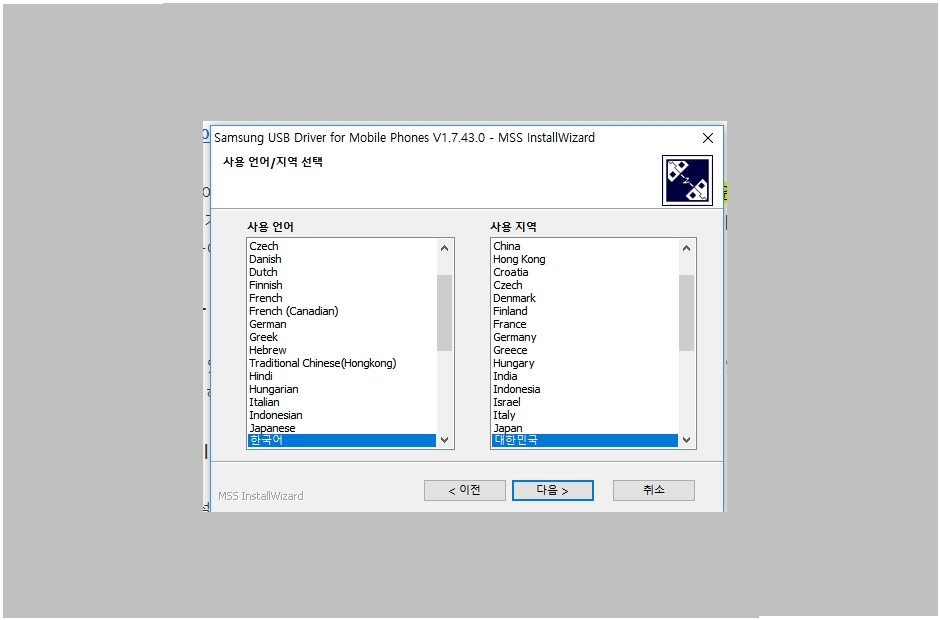Select Dutch language
940x620 pixels.
[x=342, y=272]
